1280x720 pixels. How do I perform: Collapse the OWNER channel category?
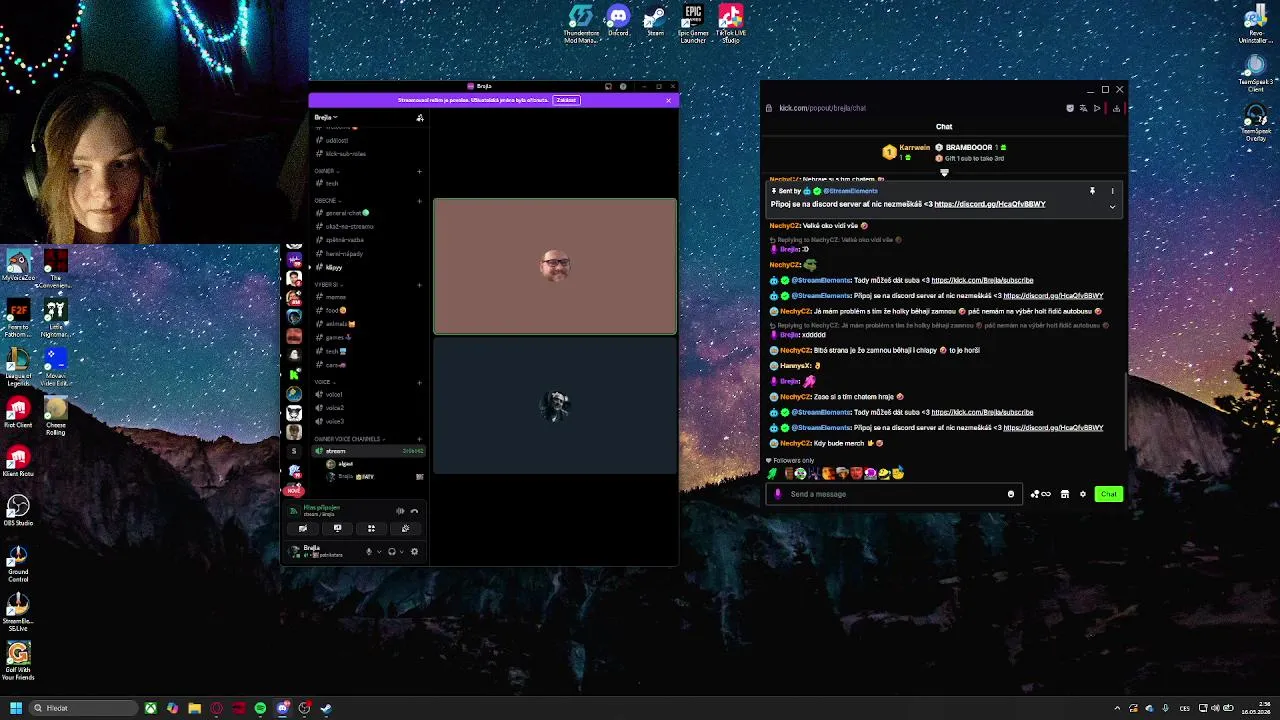pos(327,171)
